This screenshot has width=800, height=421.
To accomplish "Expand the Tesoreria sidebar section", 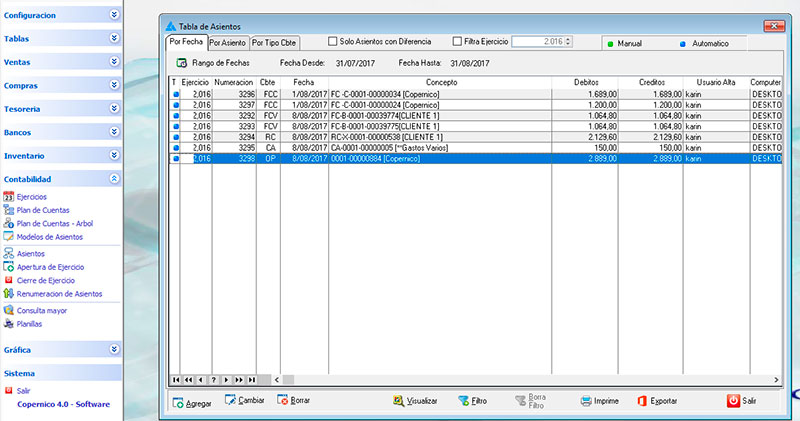I will pyautogui.click(x=114, y=108).
